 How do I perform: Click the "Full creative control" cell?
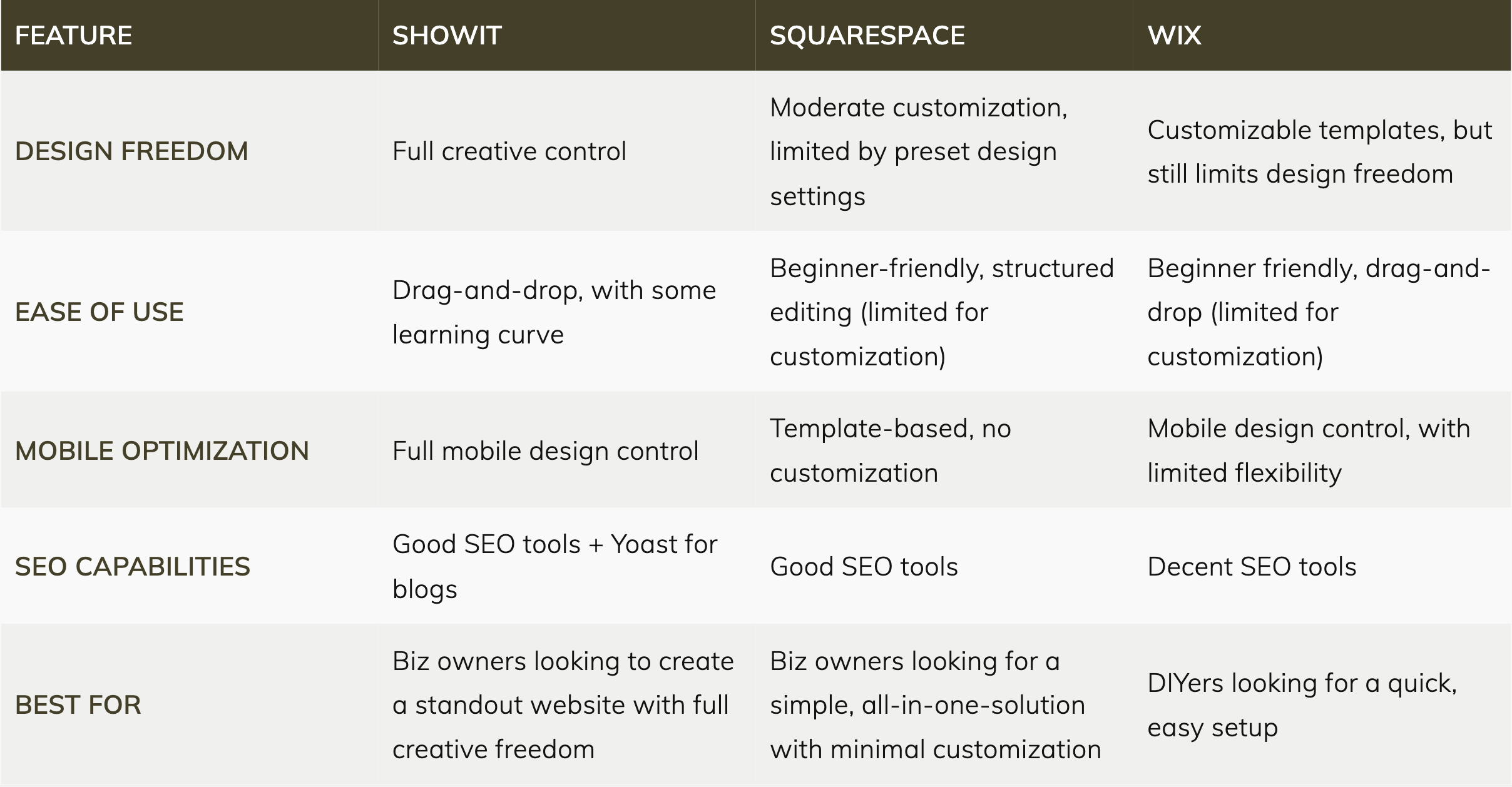(x=509, y=151)
